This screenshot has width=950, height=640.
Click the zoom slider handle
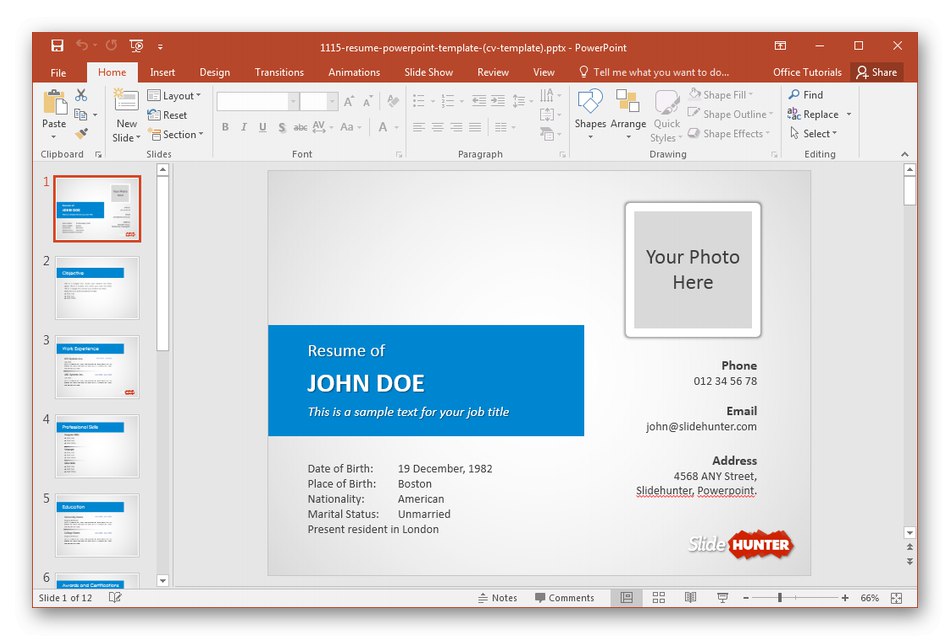780,598
